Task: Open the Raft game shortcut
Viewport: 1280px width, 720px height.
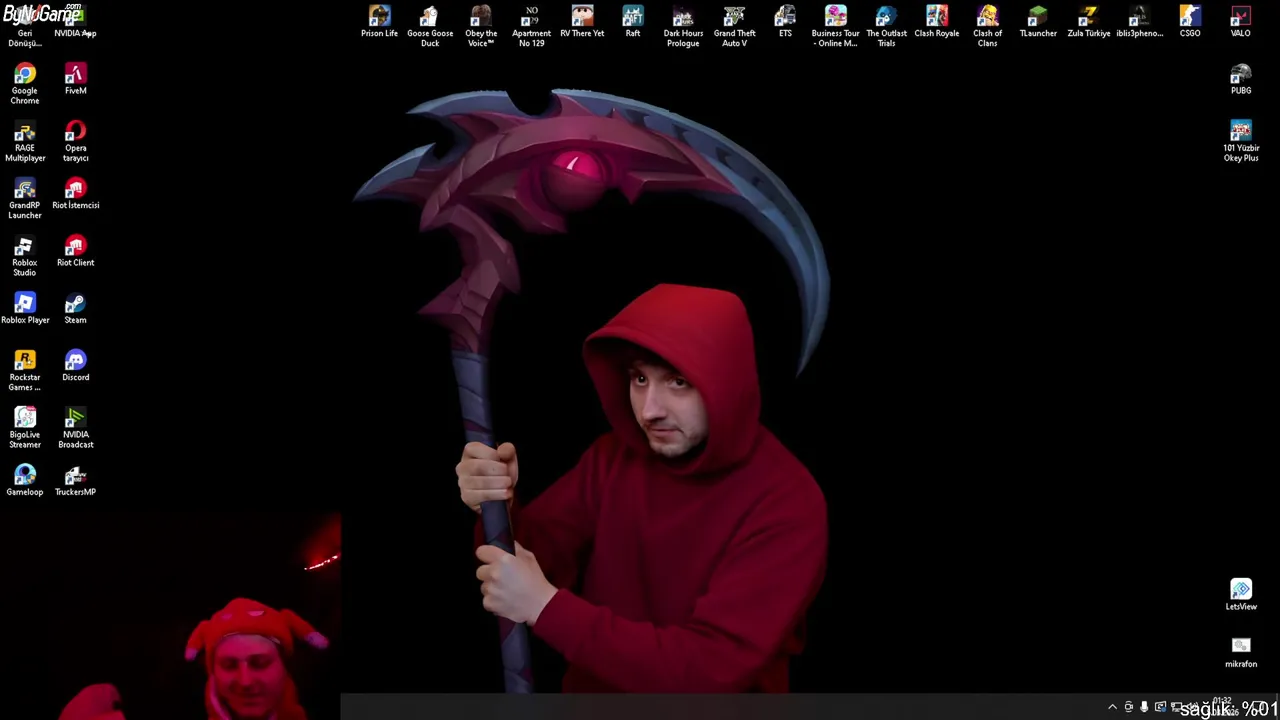Action: [x=633, y=22]
